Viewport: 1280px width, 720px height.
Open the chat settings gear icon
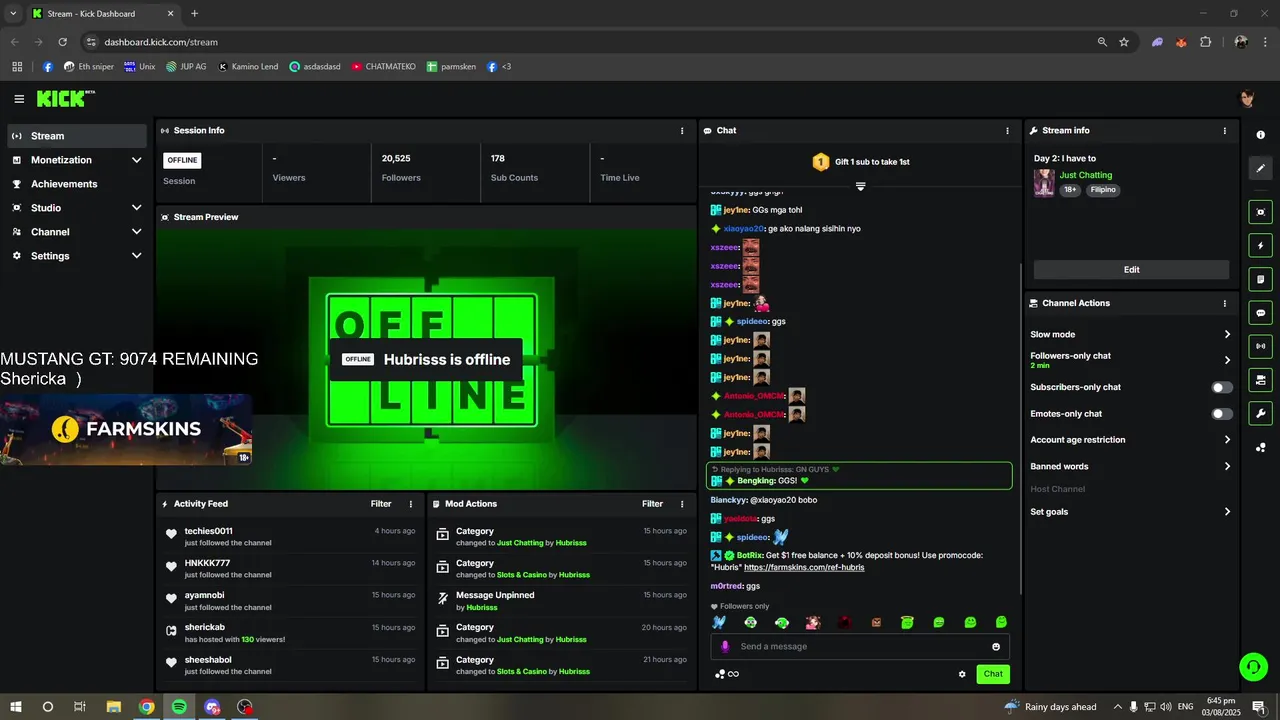tap(962, 674)
